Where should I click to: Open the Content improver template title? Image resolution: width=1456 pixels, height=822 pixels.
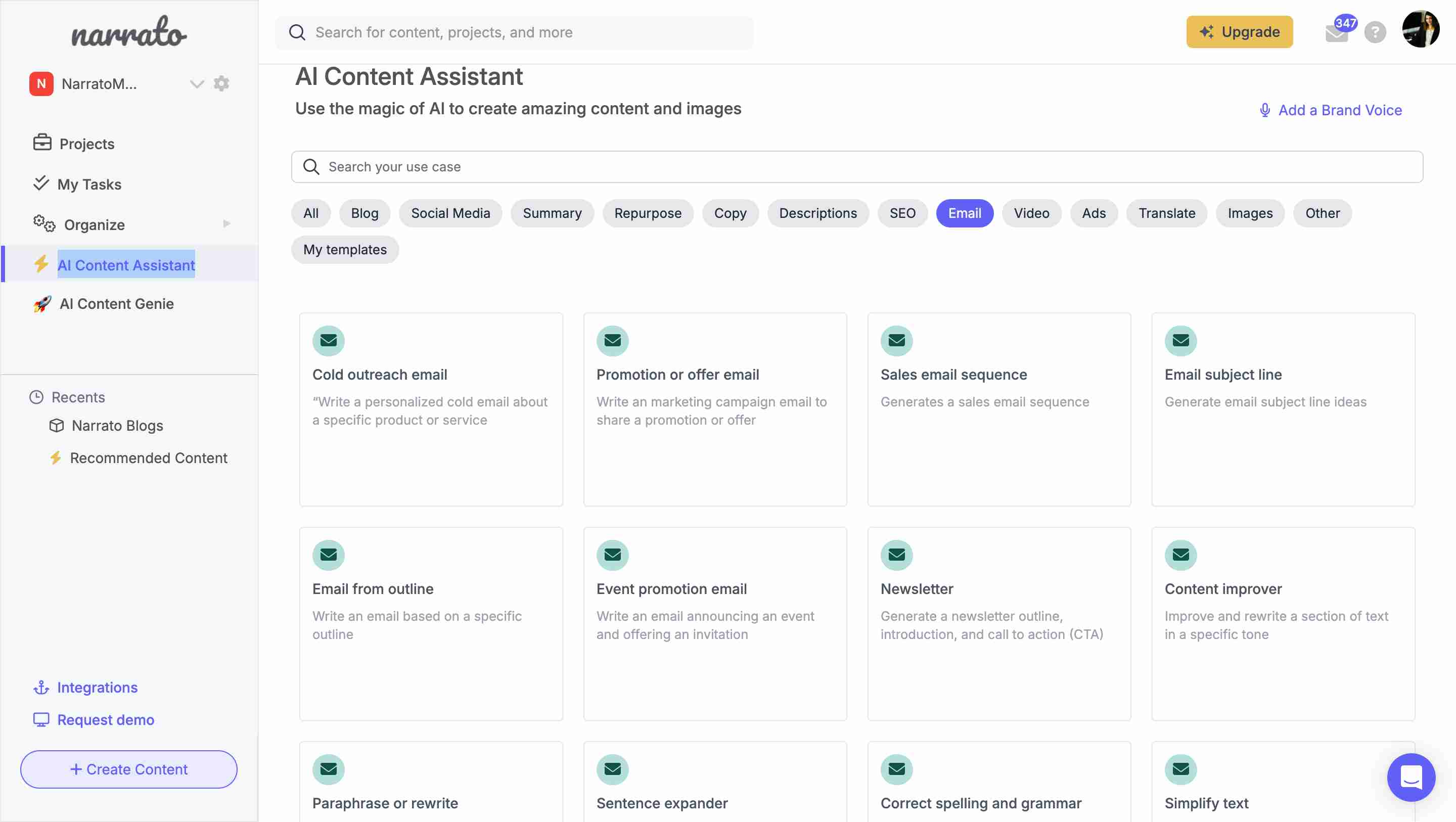tap(1223, 588)
